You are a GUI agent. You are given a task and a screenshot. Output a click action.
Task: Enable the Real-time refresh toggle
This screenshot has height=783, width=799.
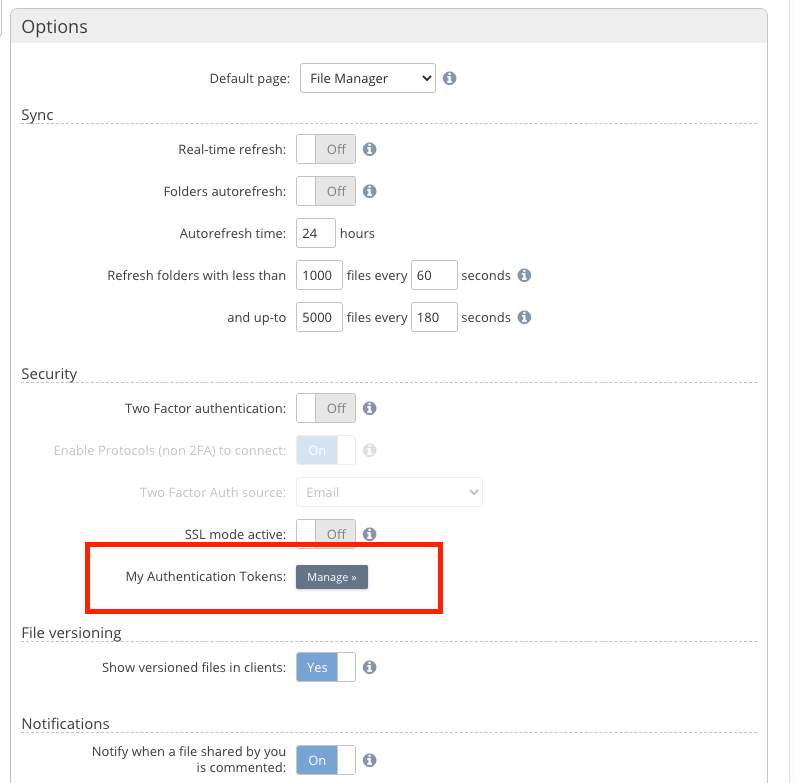tap(326, 149)
